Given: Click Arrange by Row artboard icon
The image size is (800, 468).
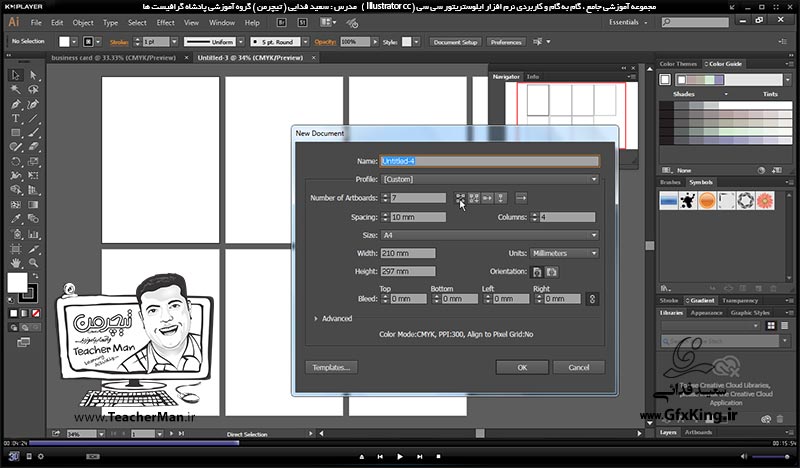Looking at the screenshot, I should coord(488,198).
